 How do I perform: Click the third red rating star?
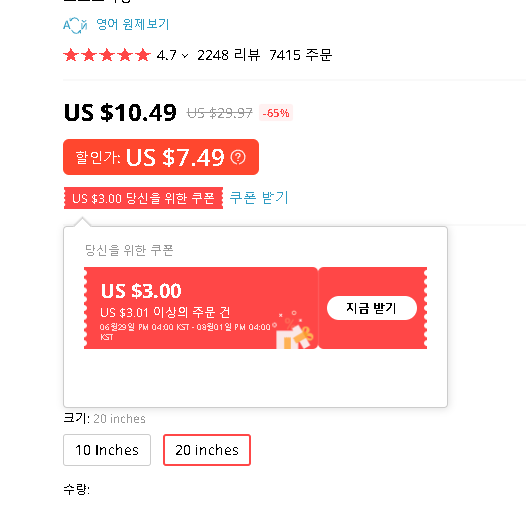coord(107,55)
